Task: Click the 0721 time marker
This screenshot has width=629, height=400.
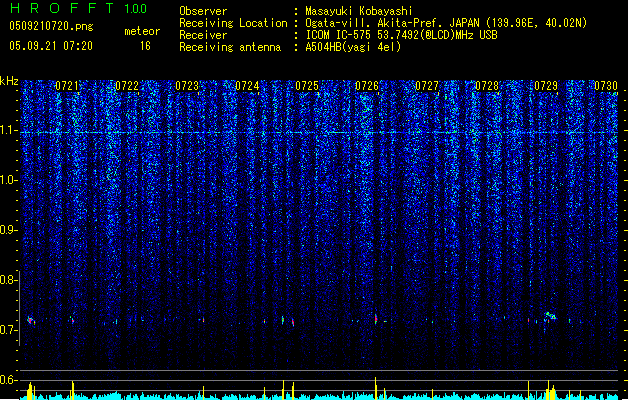Action: [x=67, y=86]
